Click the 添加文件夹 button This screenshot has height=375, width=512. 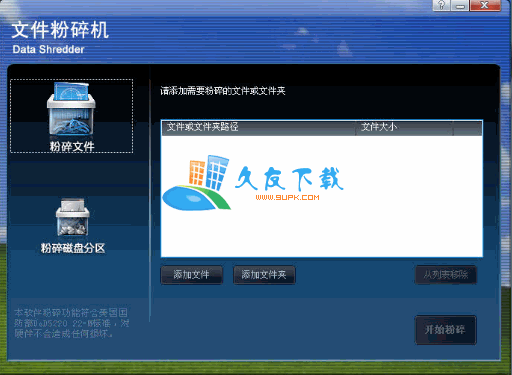(264, 275)
